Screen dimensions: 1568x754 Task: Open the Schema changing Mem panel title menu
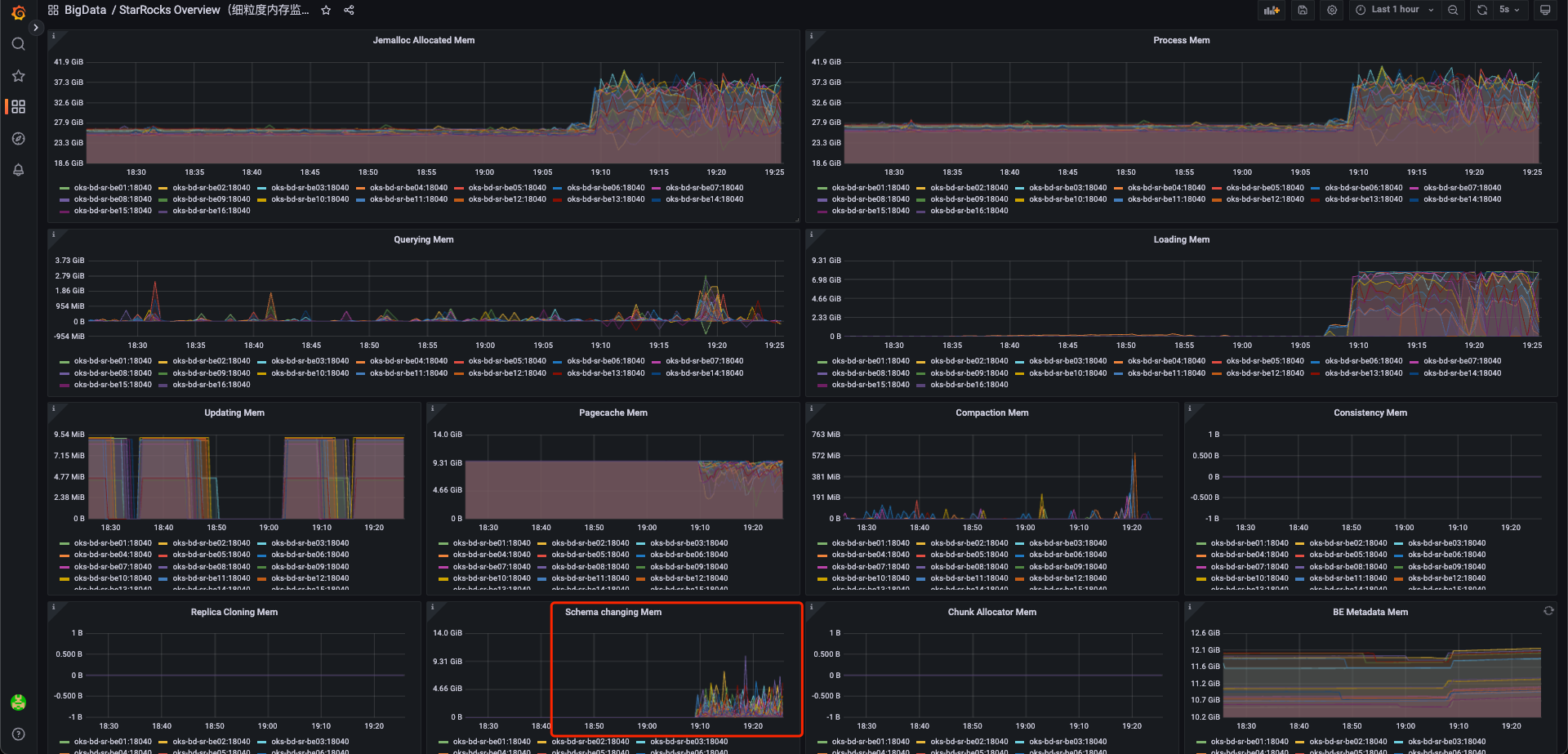point(612,612)
